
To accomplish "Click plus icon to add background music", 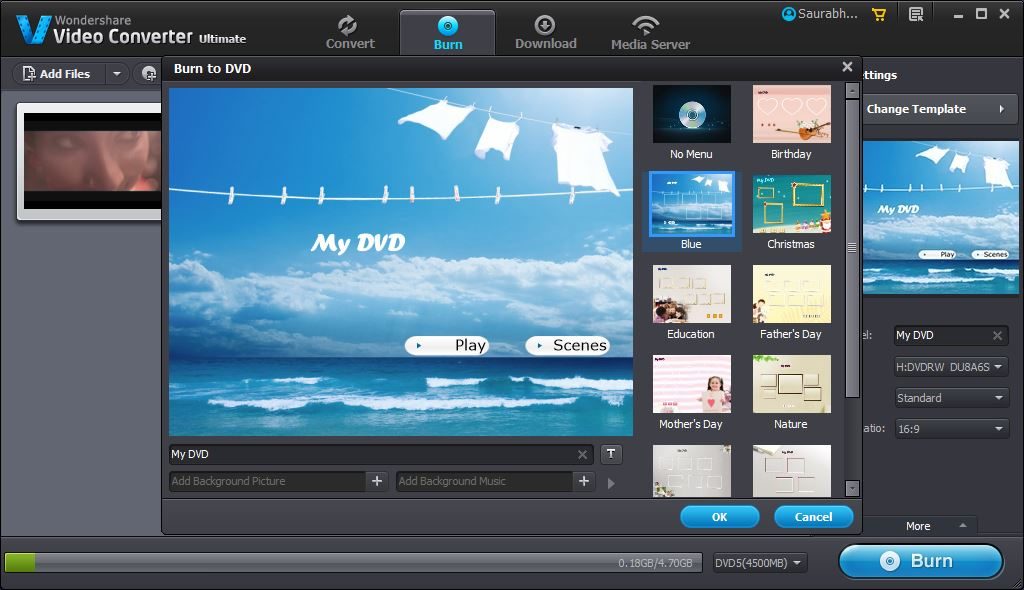I will [x=584, y=481].
